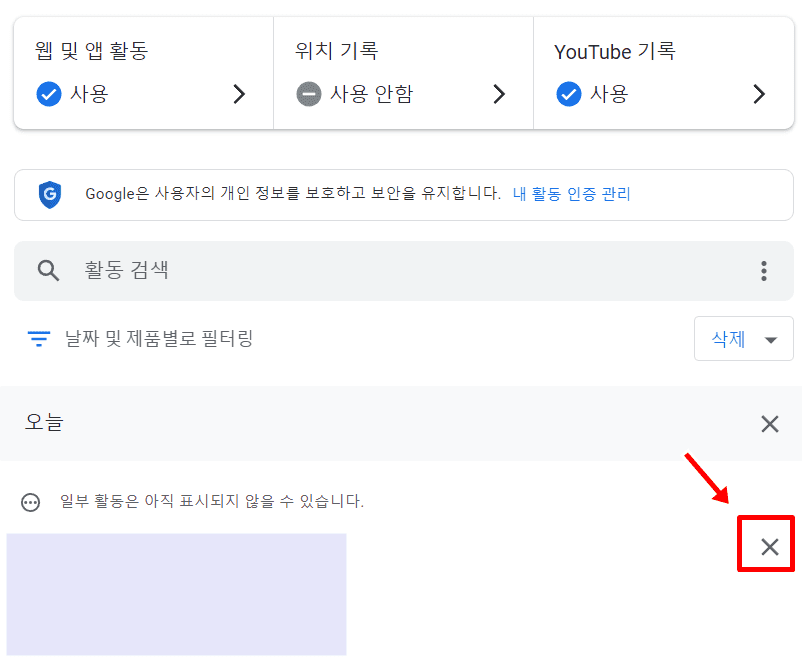The width and height of the screenshot is (802, 657).
Task: Select the 위치 기록 title
Action: pos(337,51)
